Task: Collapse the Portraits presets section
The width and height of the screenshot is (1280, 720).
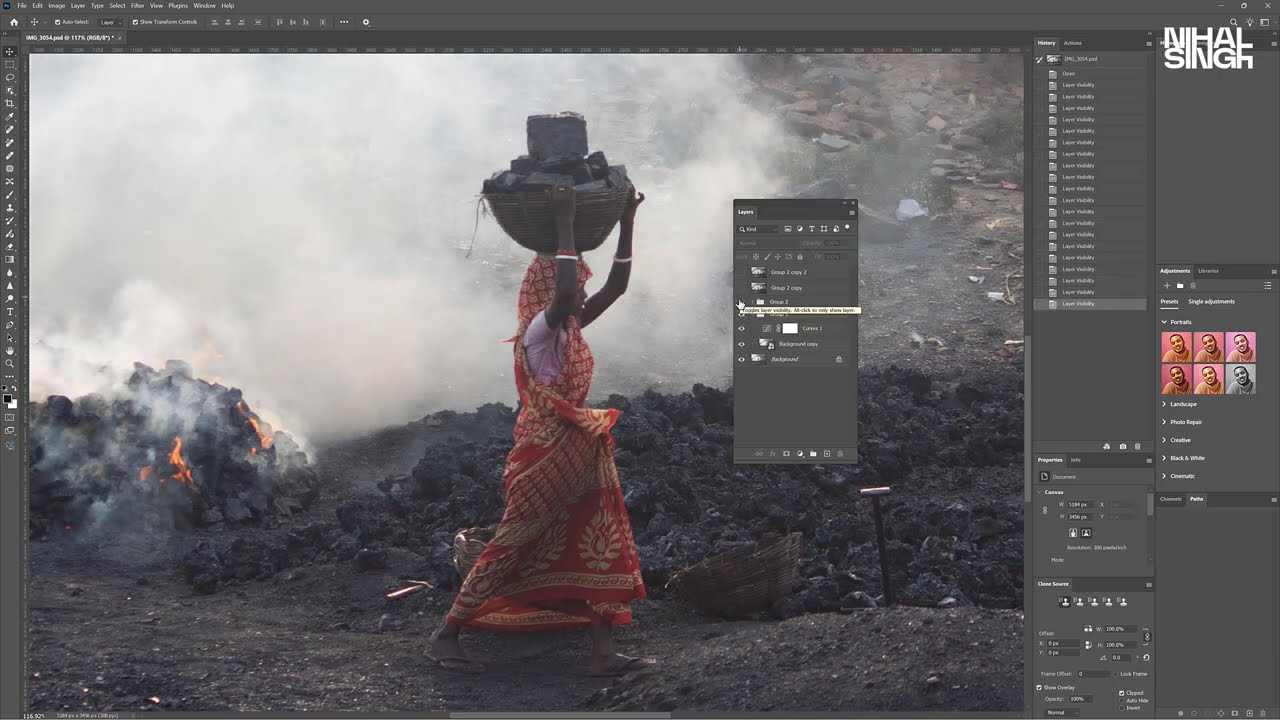Action: (x=1164, y=322)
